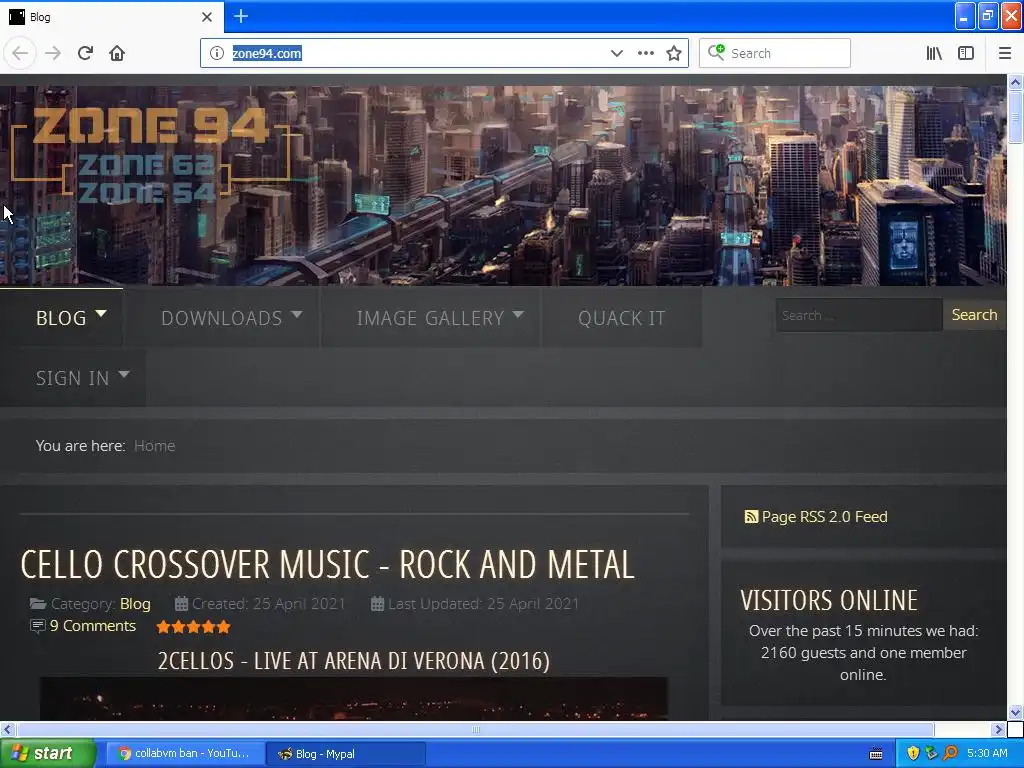Open page actions three-dot menu
The image size is (1024, 768).
pos(645,53)
